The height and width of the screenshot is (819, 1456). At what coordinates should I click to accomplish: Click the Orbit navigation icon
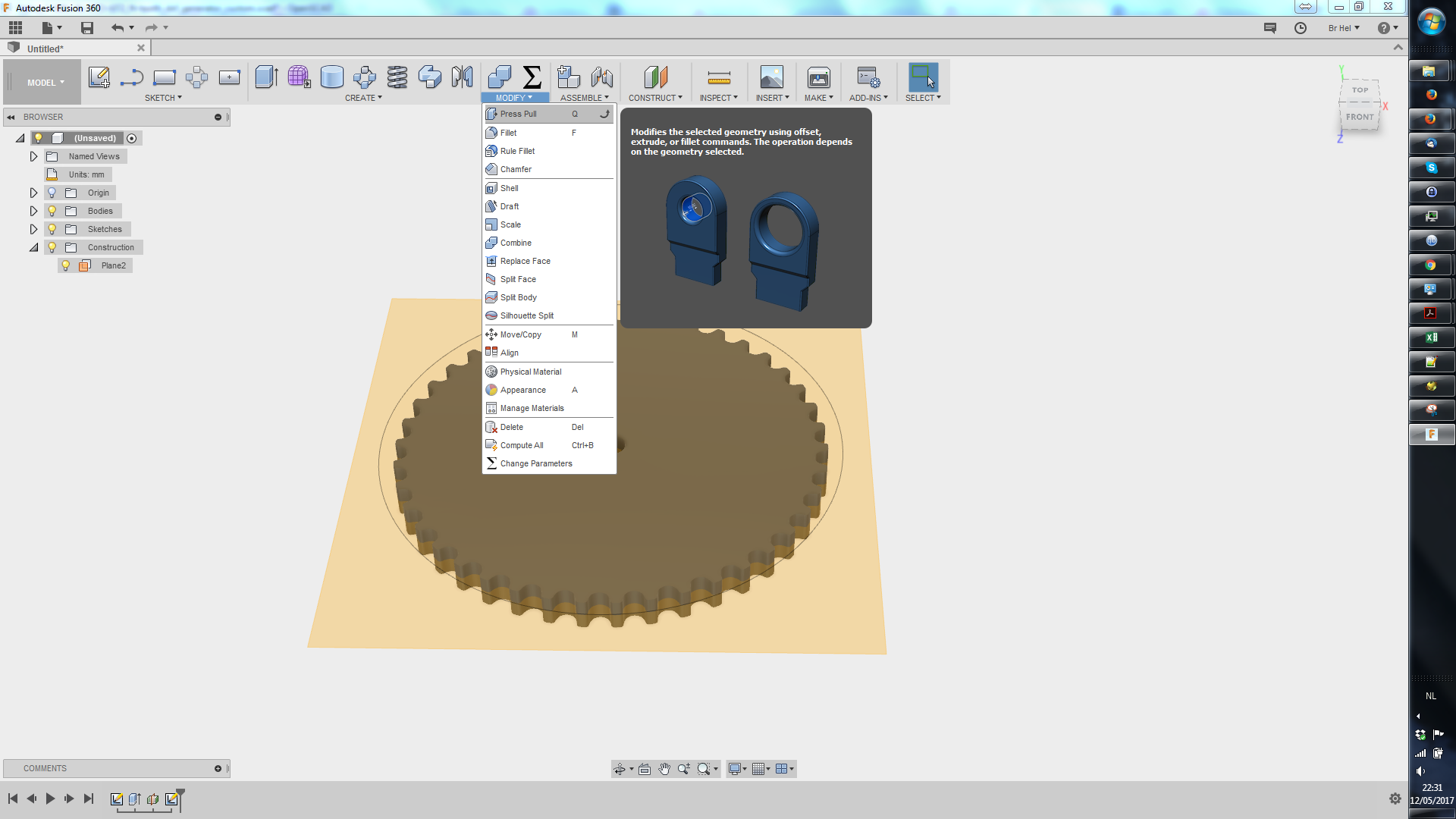click(x=620, y=769)
